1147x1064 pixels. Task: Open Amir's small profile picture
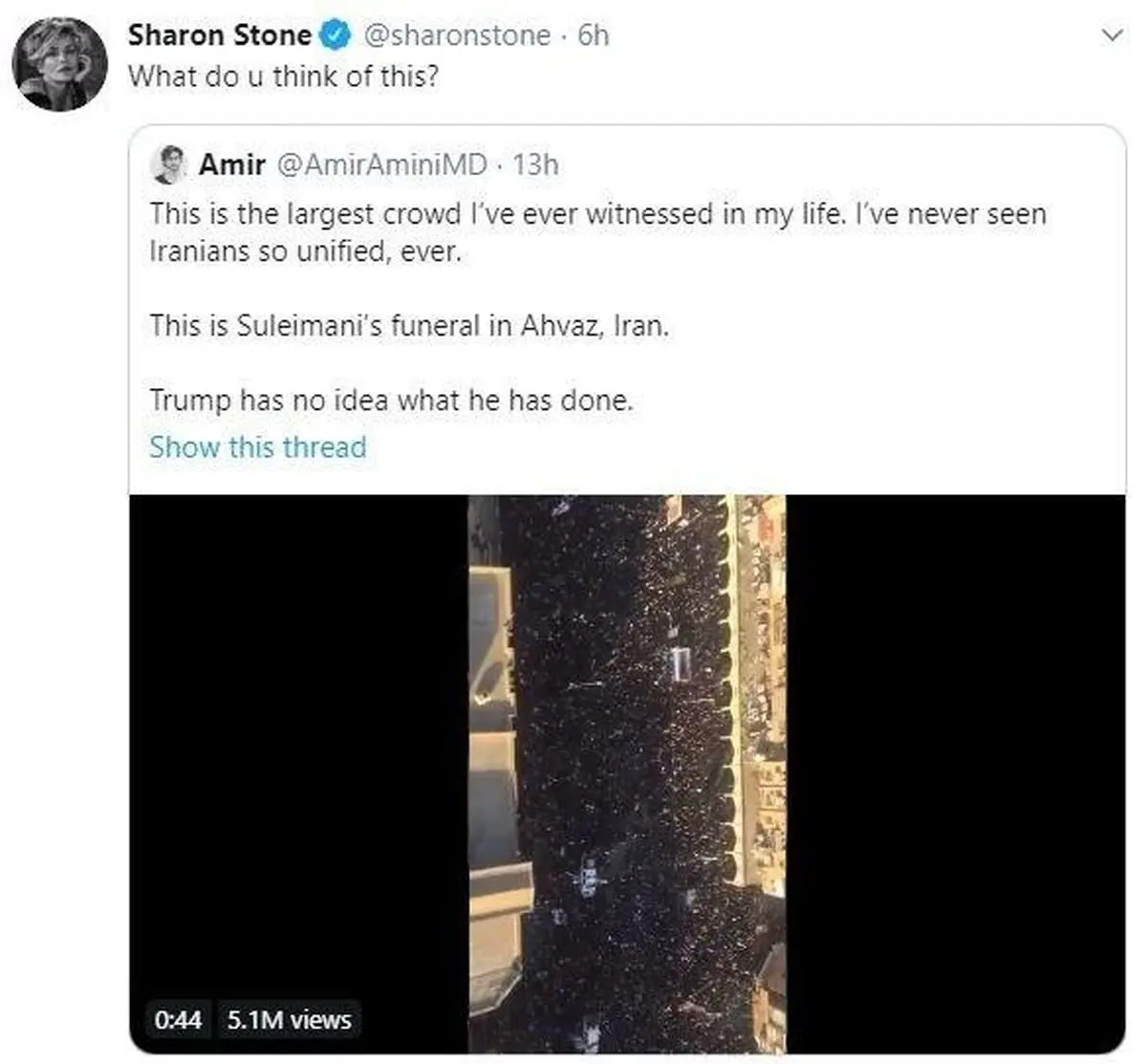coord(168,164)
